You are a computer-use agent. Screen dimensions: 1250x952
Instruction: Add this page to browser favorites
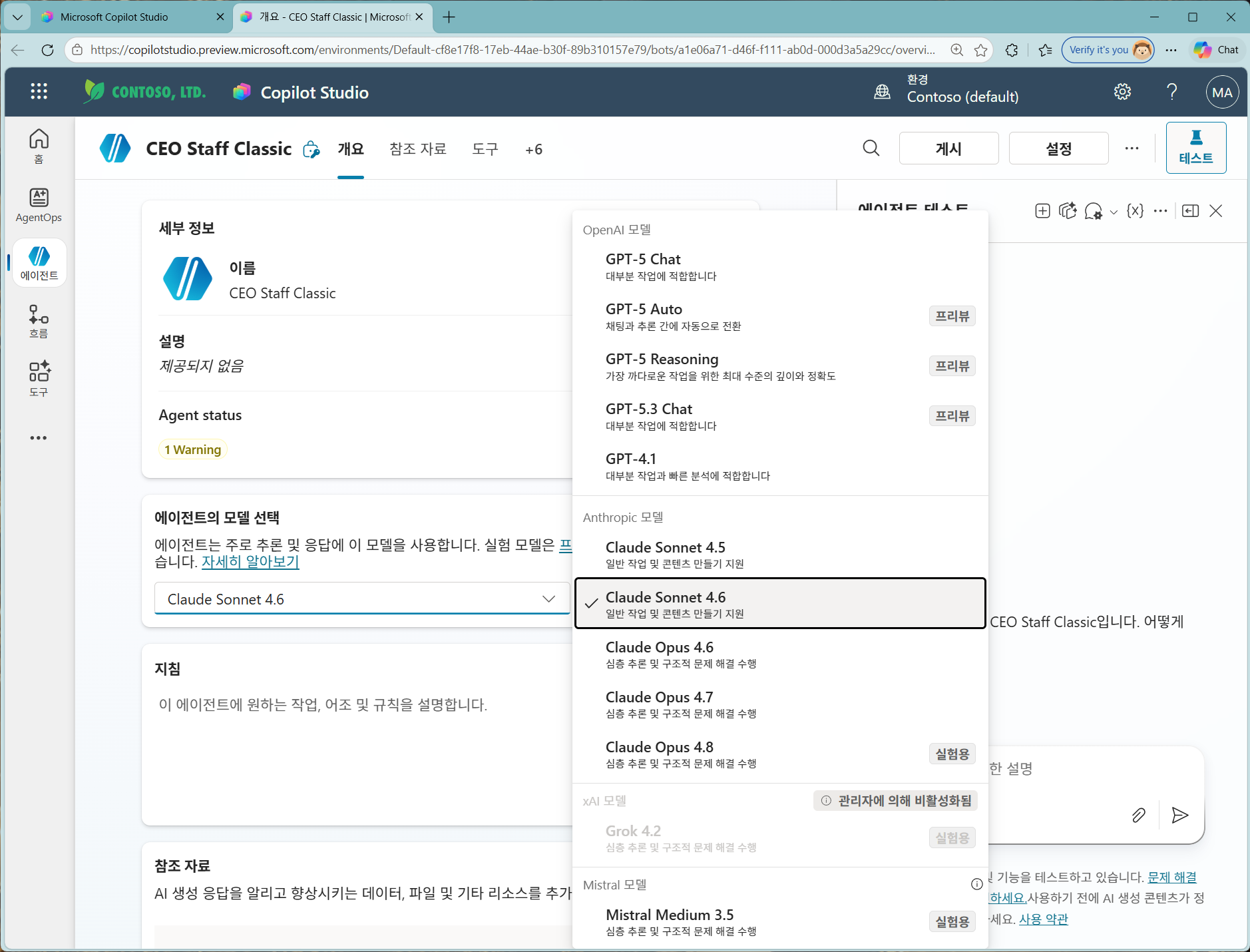981,50
